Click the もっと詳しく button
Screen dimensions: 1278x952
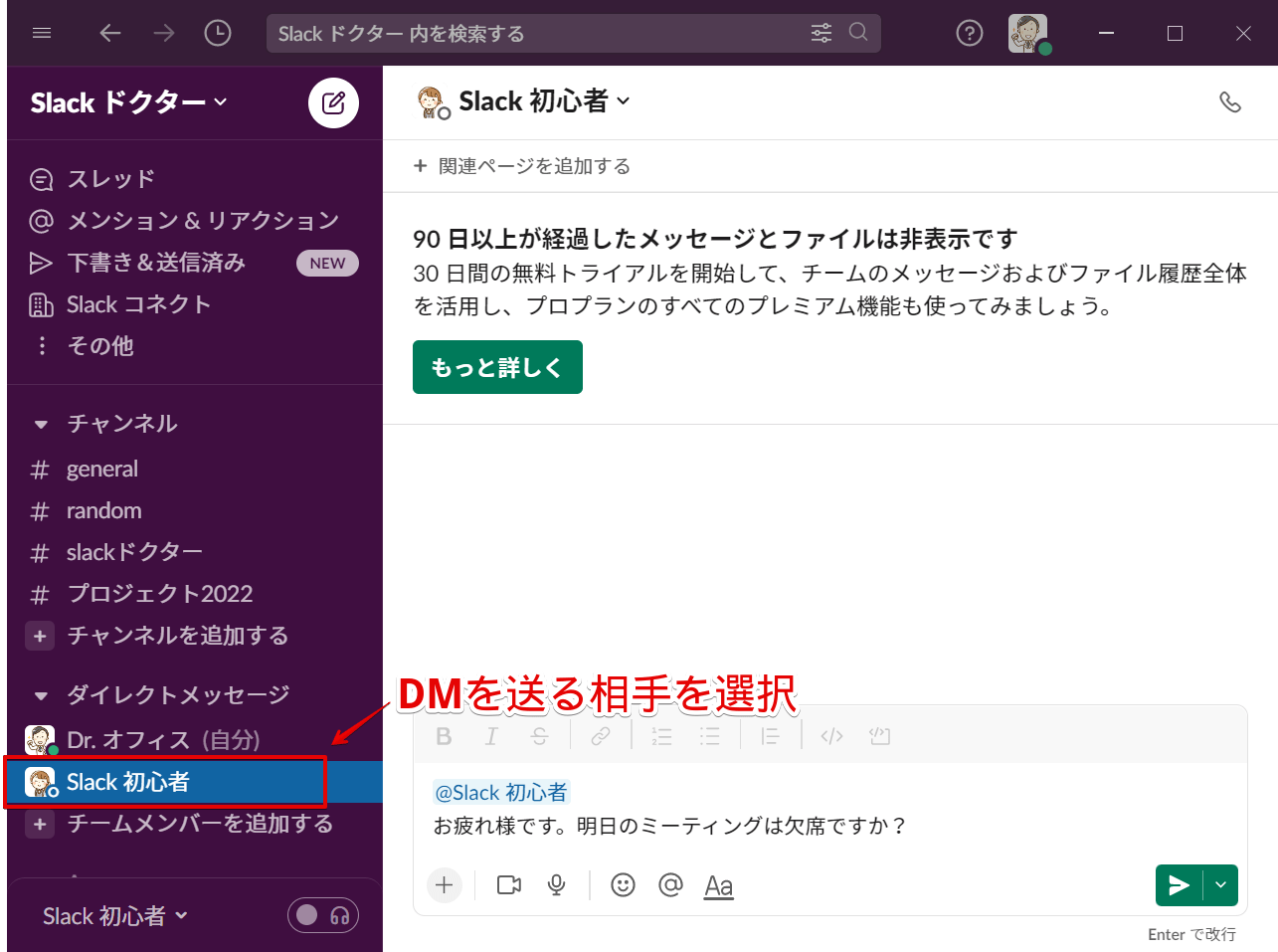click(x=497, y=367)
